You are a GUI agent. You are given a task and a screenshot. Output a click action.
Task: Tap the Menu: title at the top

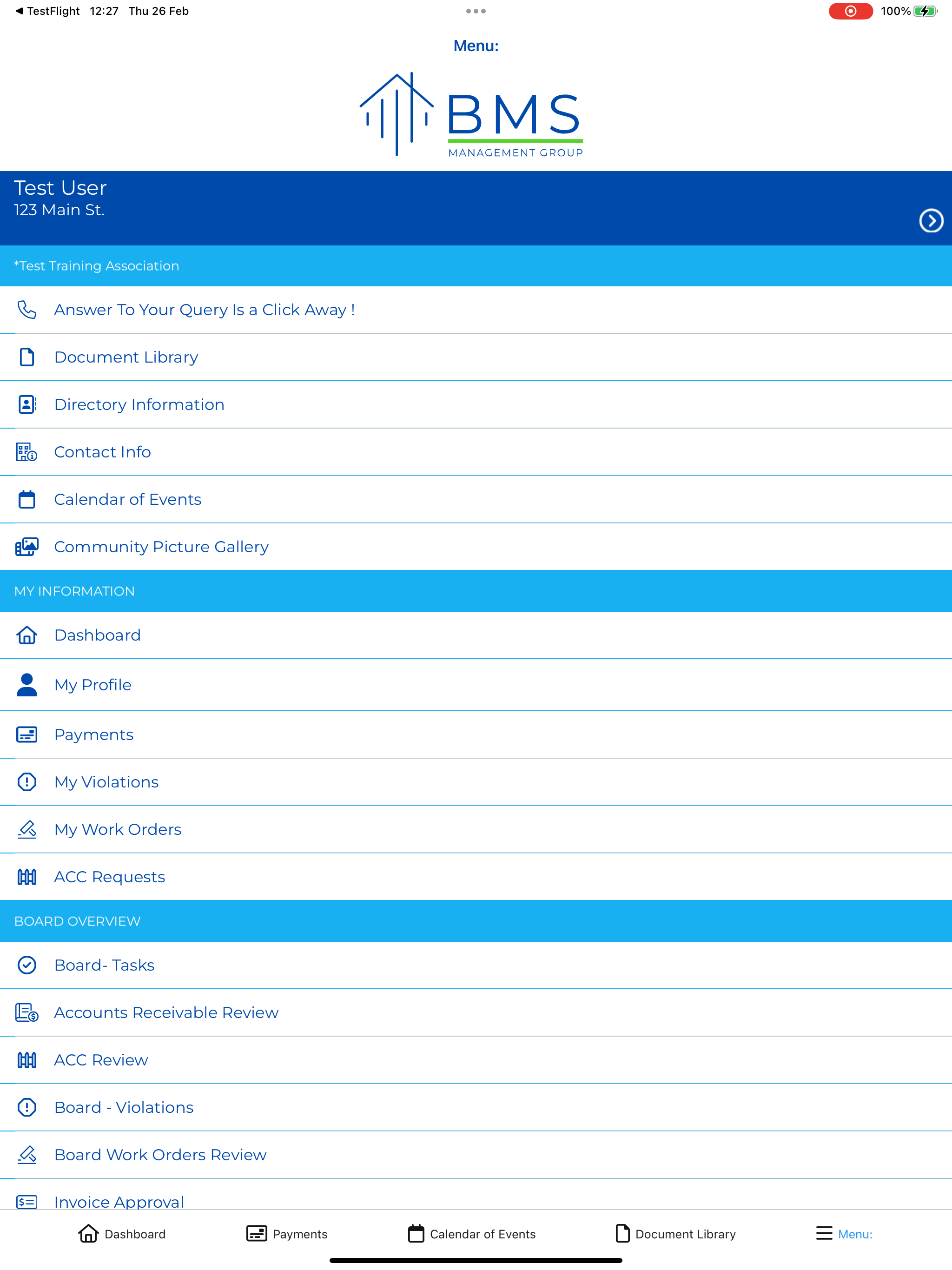click(x=476, y=46)
